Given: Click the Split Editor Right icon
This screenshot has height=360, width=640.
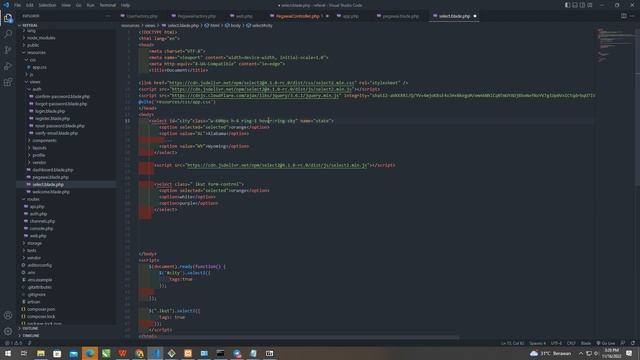Looking at the screenshot, I should coord(624,16).
